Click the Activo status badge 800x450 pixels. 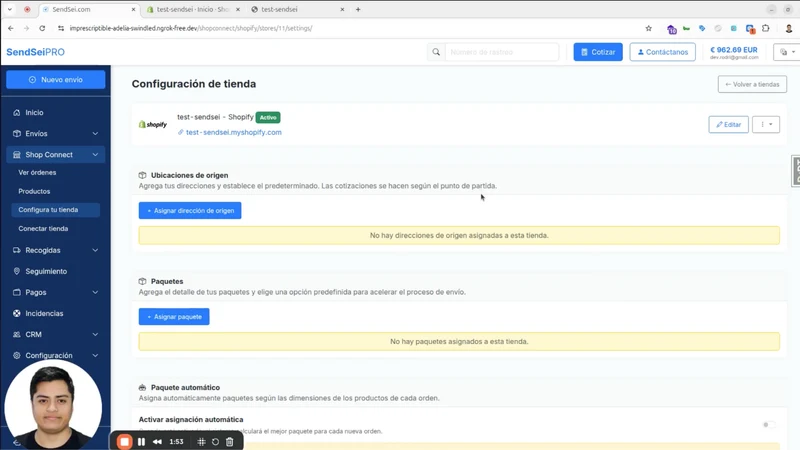tap(268, 117)
